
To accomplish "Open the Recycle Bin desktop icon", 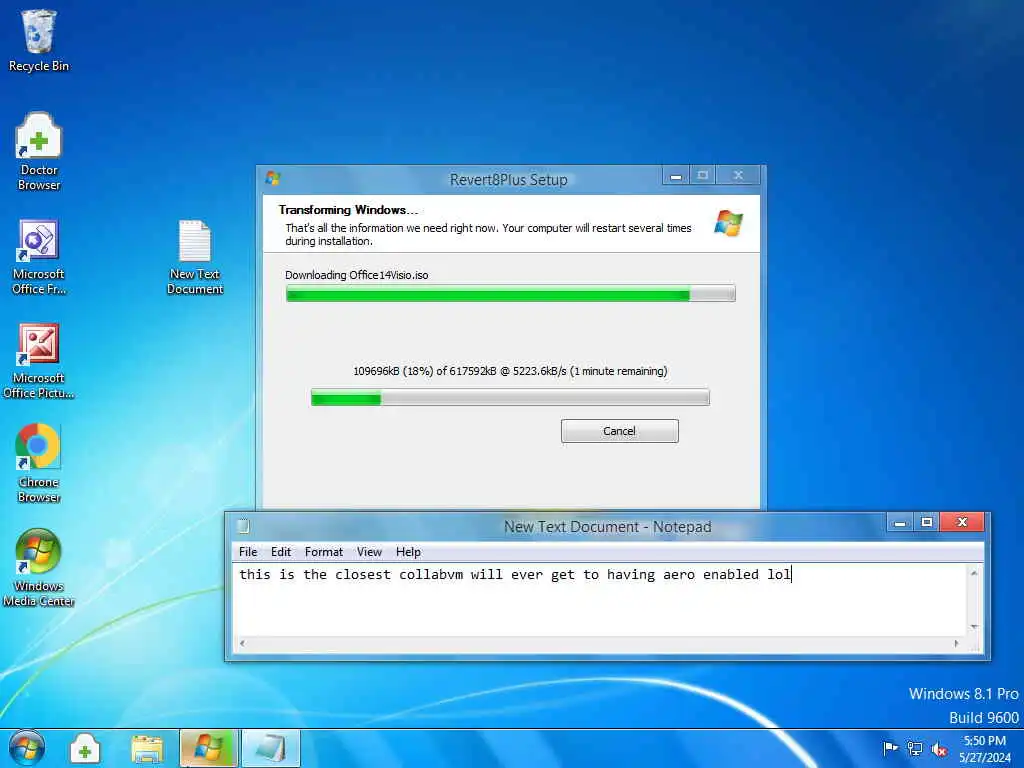I will pyautogui.click(x=39, y=40).
